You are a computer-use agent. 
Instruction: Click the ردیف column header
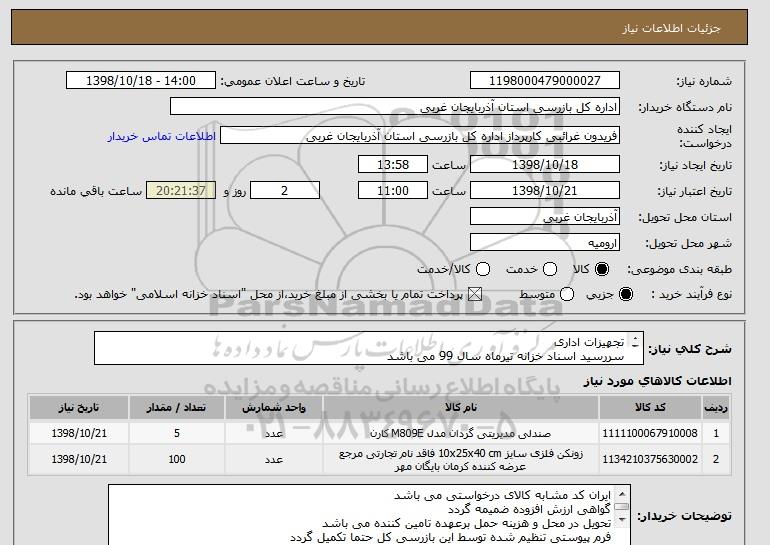tap(716, 408)
